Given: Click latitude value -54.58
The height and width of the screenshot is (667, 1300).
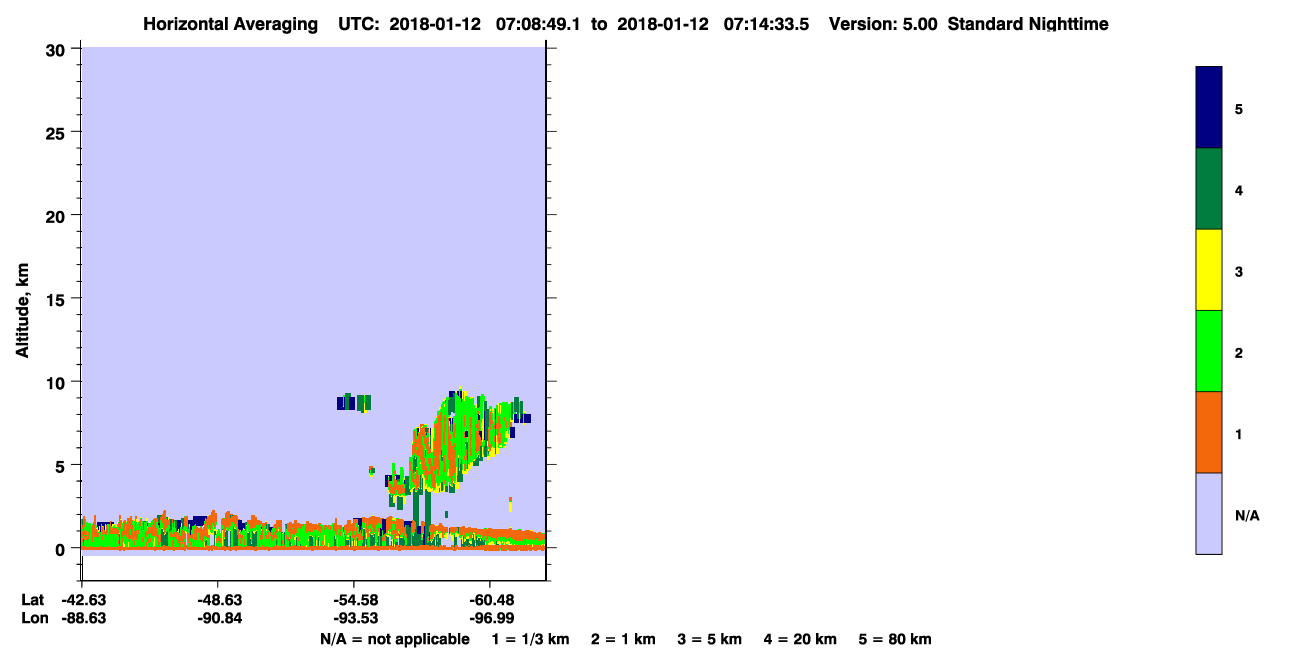Looking at the screenshot, I should 354,600.
